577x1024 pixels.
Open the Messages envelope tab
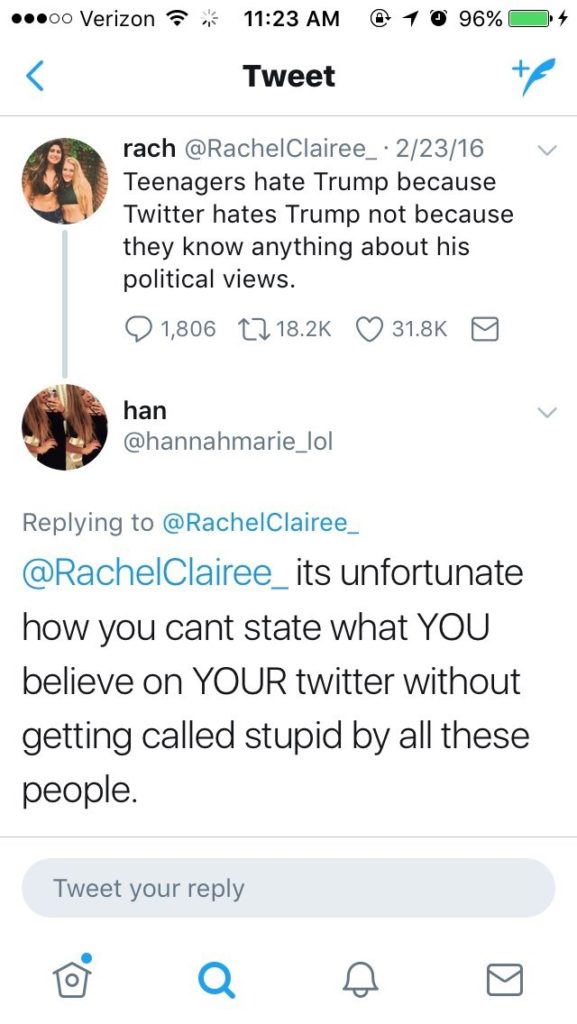pos(506,980)
